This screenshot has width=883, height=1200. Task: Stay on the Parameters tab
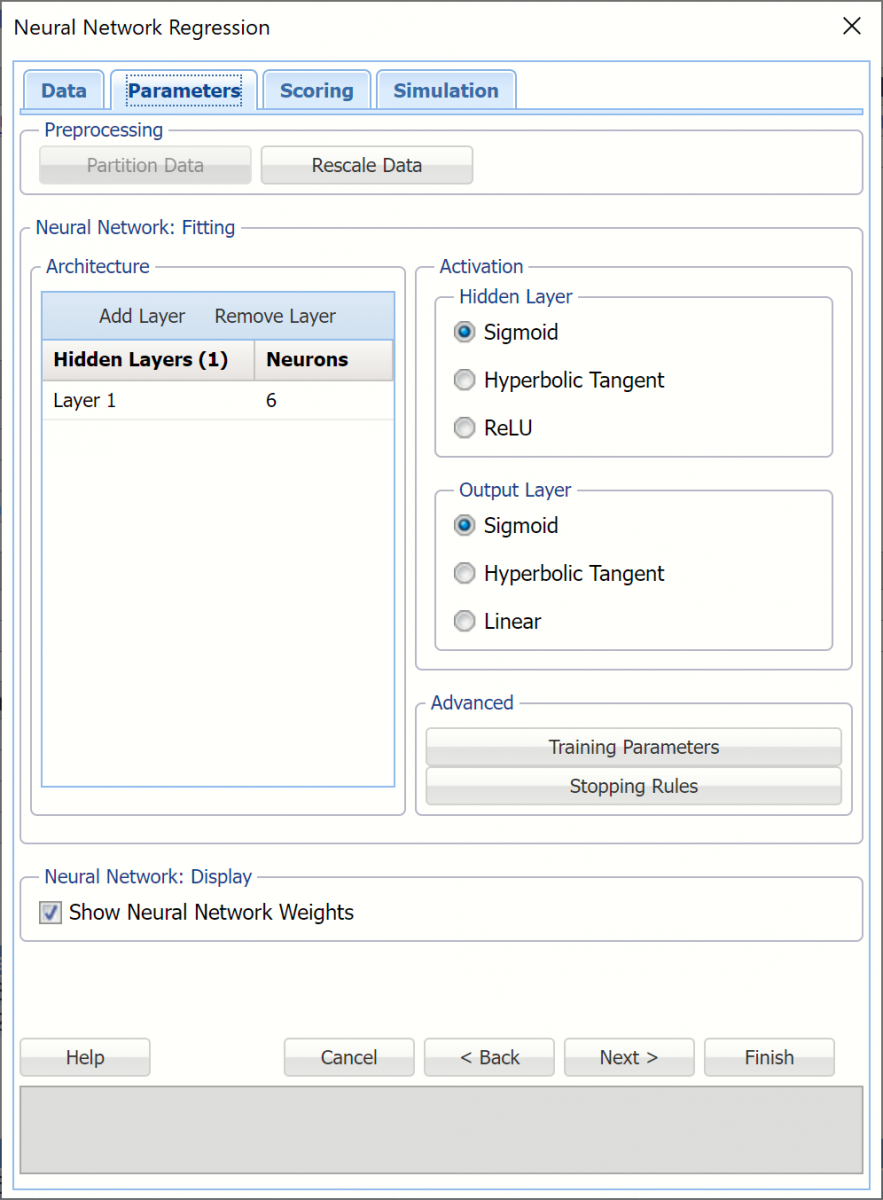coord(183,90)
